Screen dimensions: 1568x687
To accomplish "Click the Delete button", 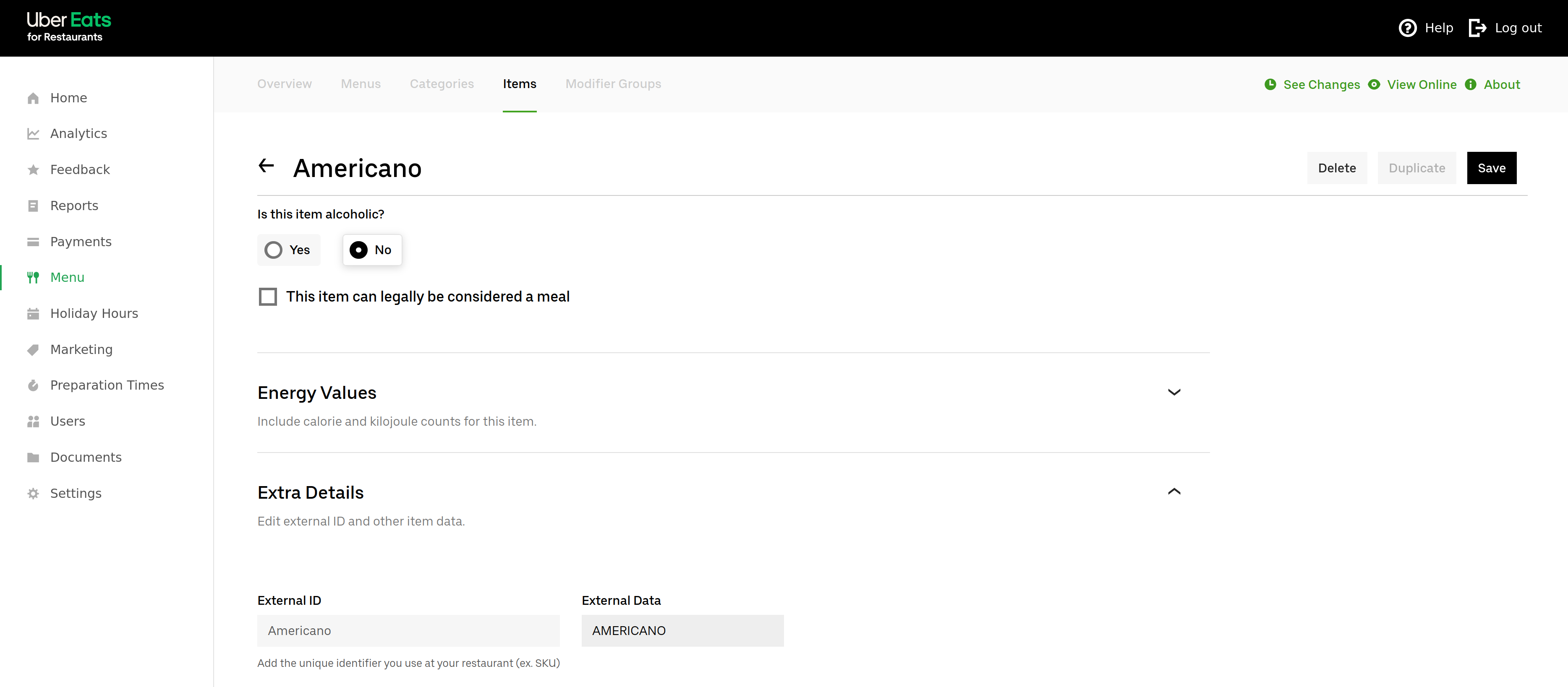I will pos(1337,168).
